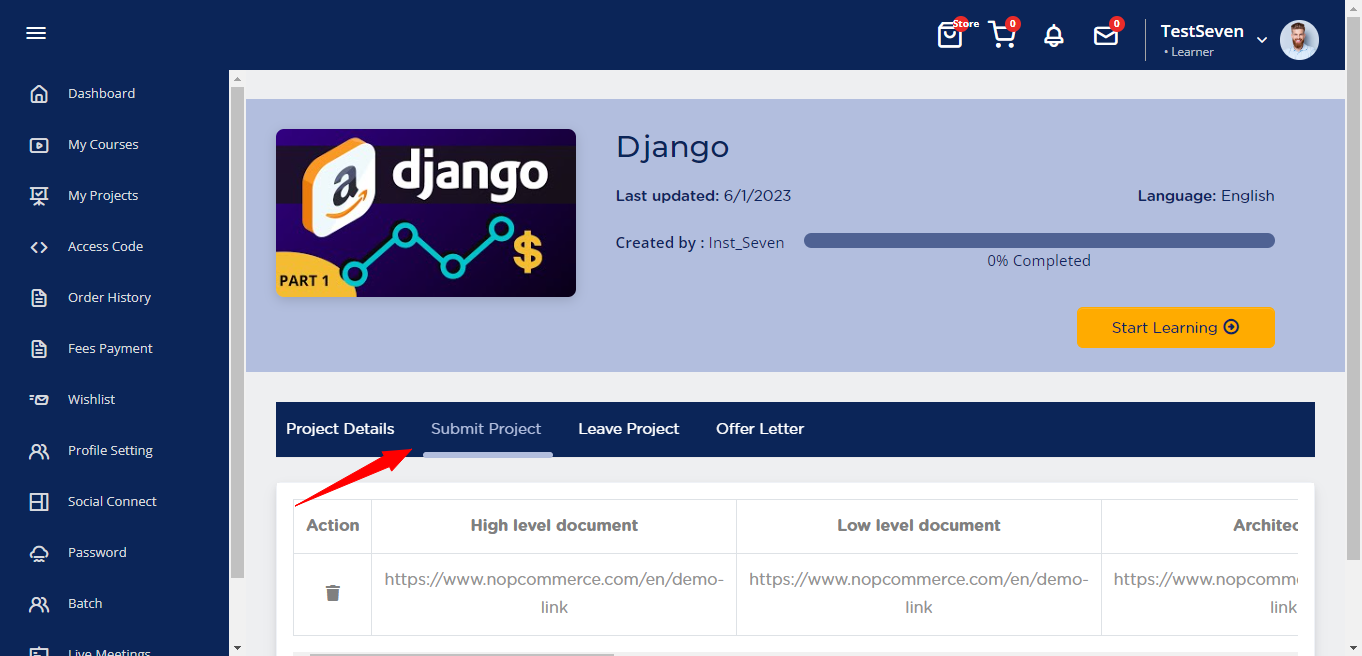Switch to the Project Details tab
1362x656 pixels.
(x=340, y=429)
